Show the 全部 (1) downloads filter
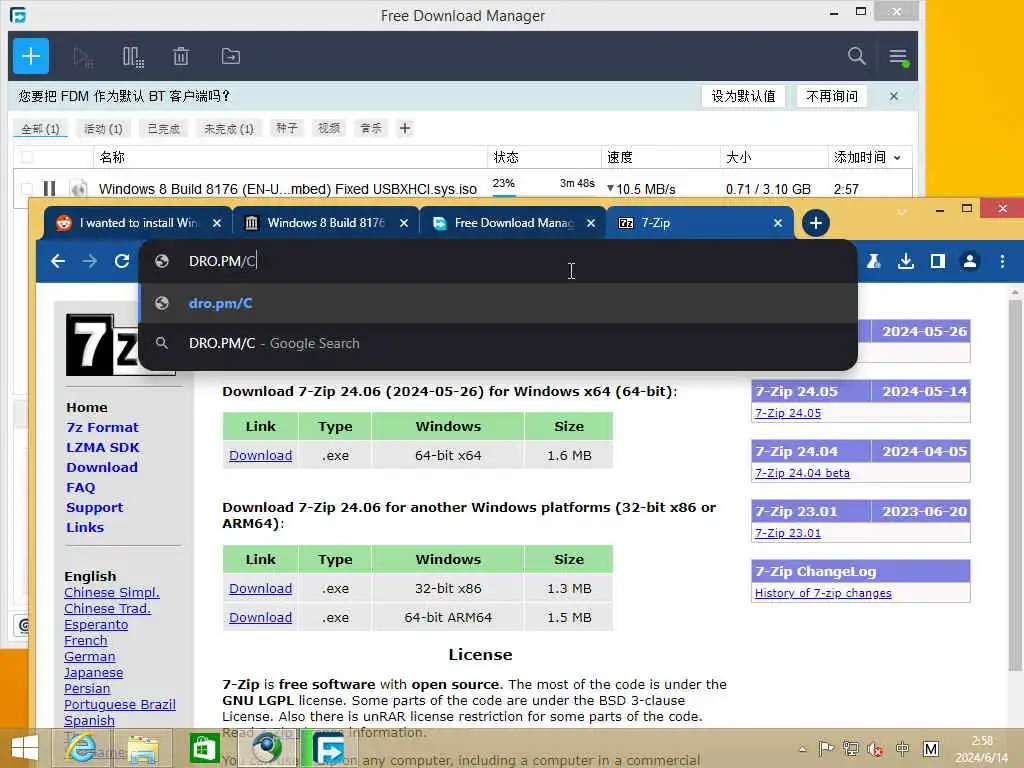The width and height of the screenshot is (1024, 768). coord(40,129)
